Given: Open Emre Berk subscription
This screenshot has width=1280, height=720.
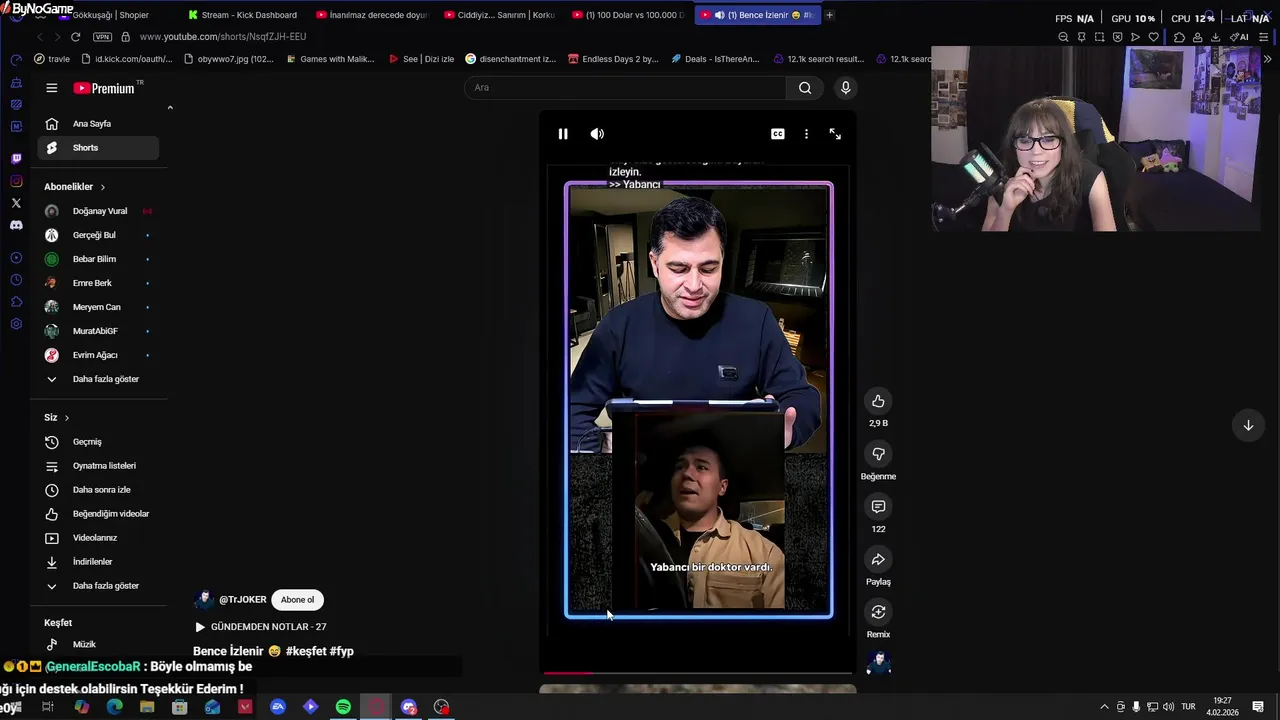Looking at the screenshot, I should click(x=98, y=283).
